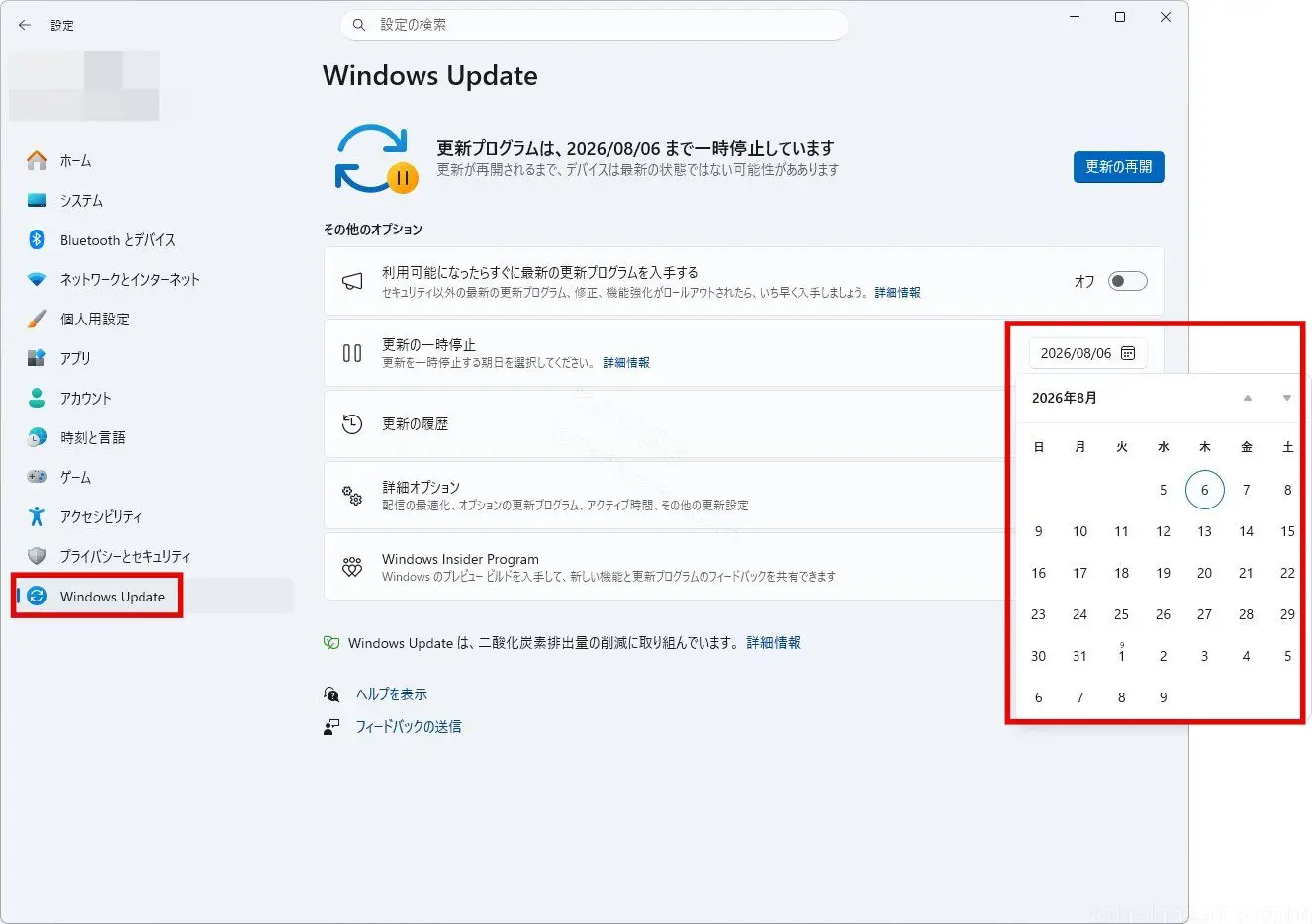Click the calendar's previous month up arrow

coord(1248,398)
